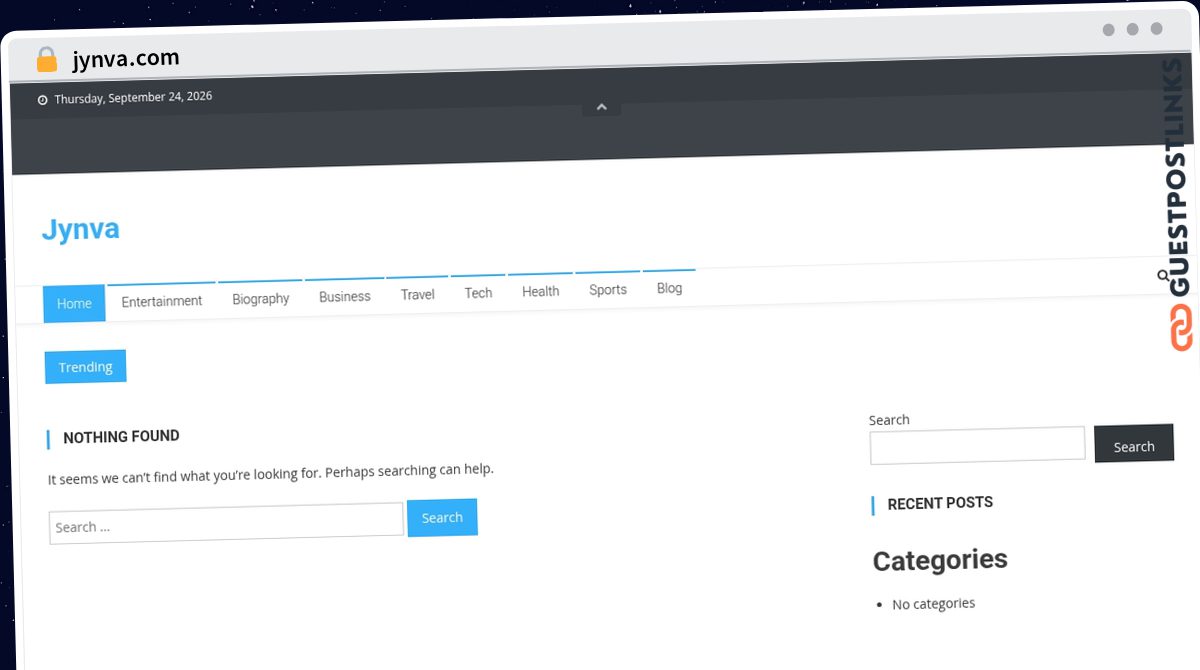Open the Entertainment menu item

(162, 300)
